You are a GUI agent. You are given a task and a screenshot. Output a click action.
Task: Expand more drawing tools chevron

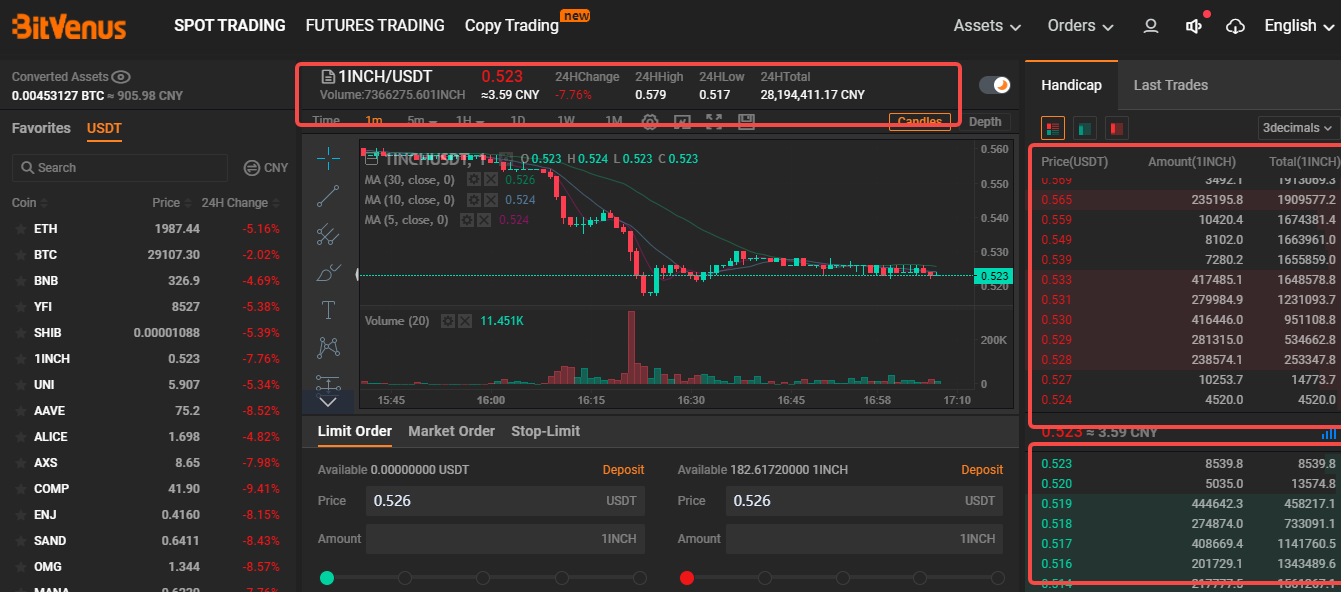click(x=328, y=402)
